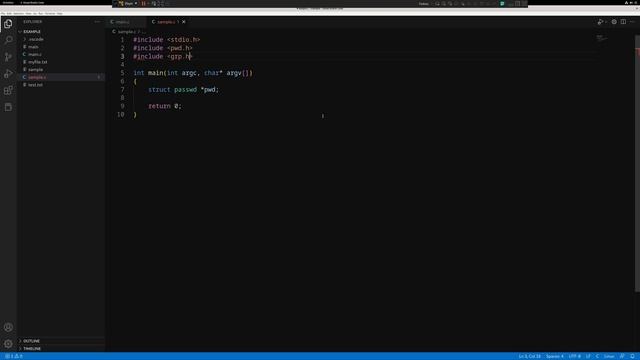
Task: Click on "#include <pwd.h>" code line
Action: click(x=163, y=48)
